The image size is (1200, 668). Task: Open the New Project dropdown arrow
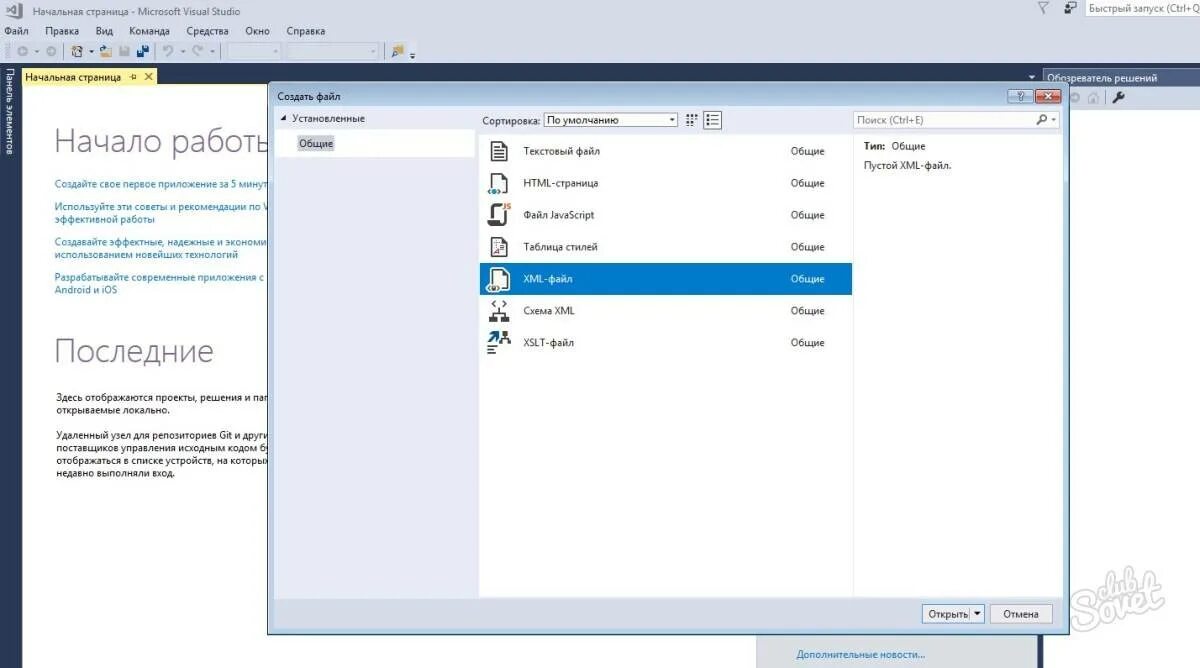(90, 51)
